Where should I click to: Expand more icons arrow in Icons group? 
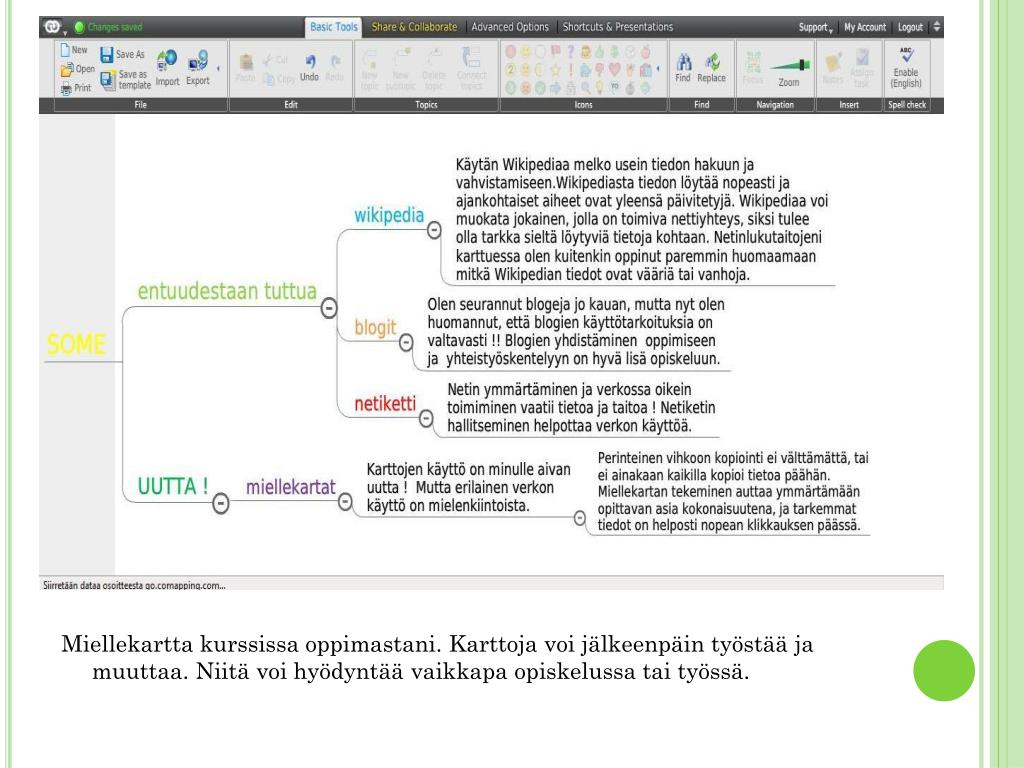(x=658, y=69)
